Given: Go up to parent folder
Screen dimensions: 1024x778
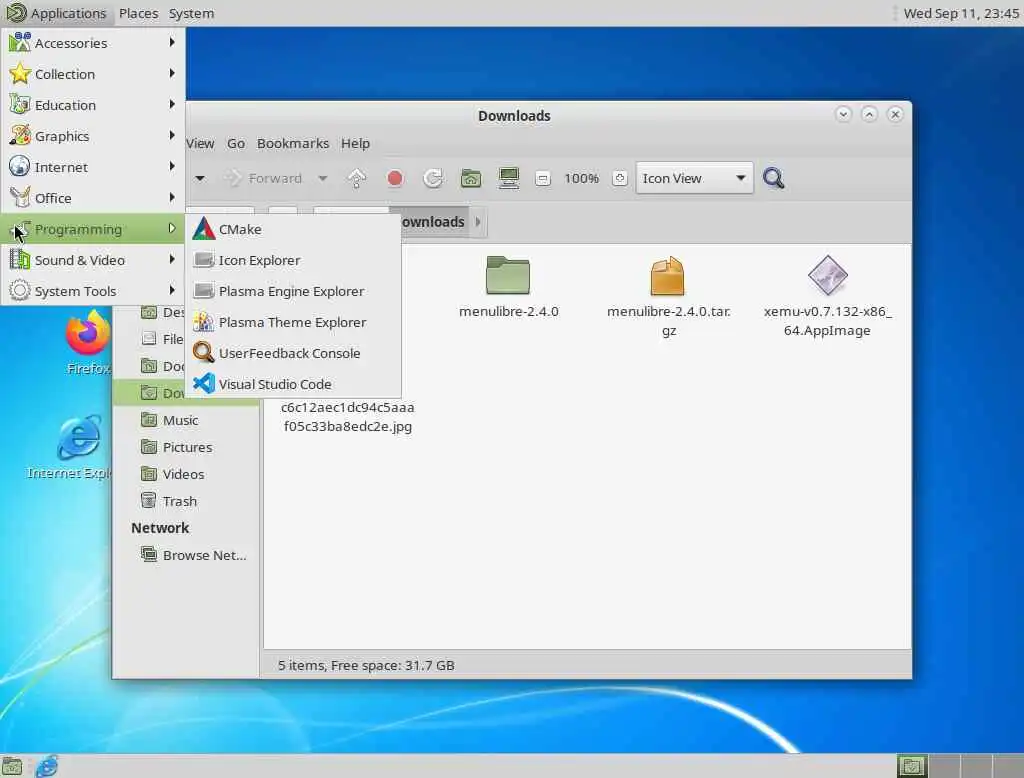Looking at the screenshot, I should point(357,178).
